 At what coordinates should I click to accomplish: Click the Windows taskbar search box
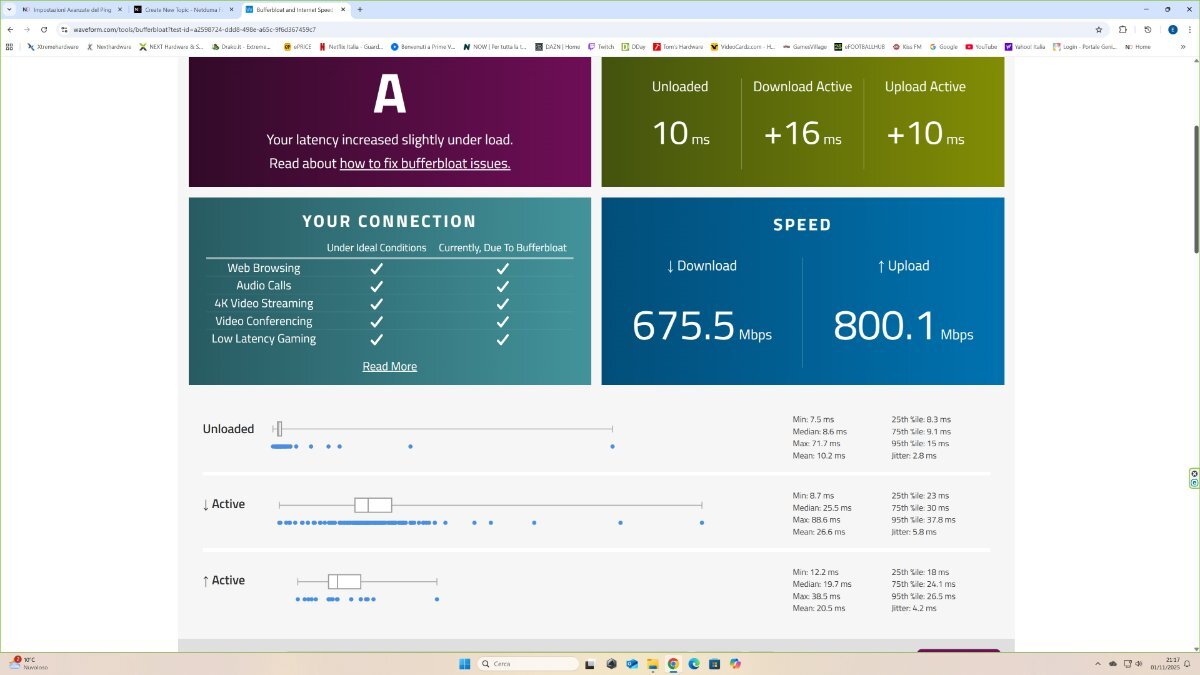[x=528, y=664]
